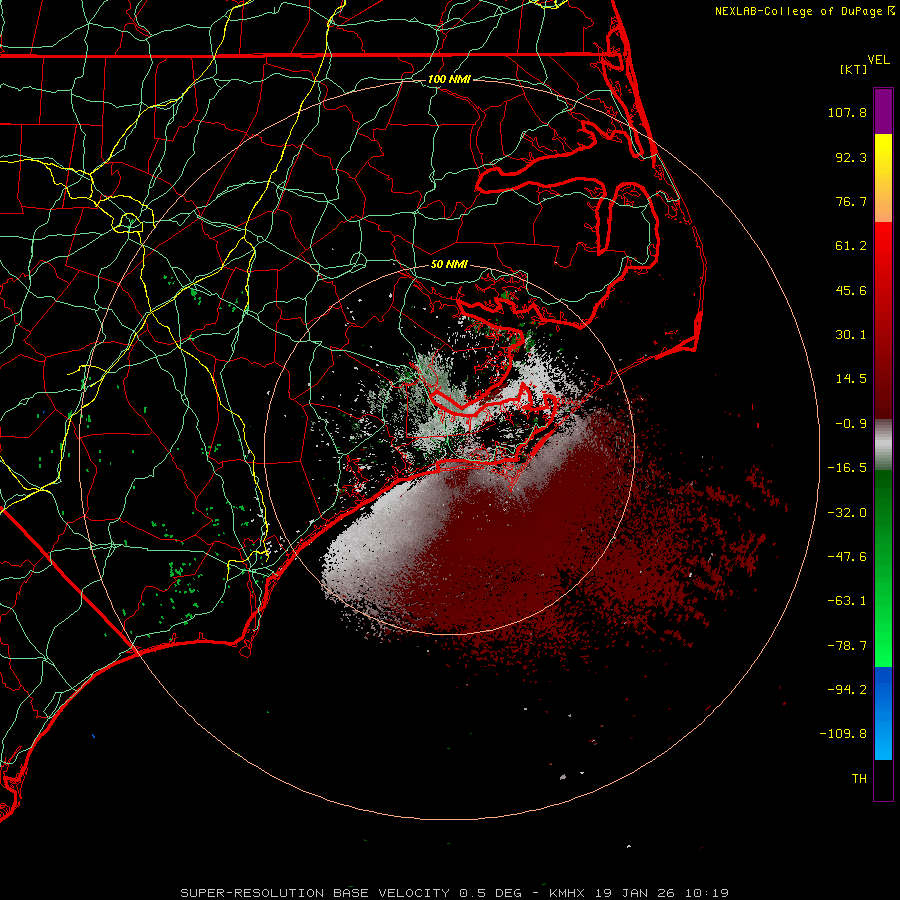Click the Super-Resolution Base Velocity caption text
The height and width of the screenshot is (900, 900).
coord(455,893)
